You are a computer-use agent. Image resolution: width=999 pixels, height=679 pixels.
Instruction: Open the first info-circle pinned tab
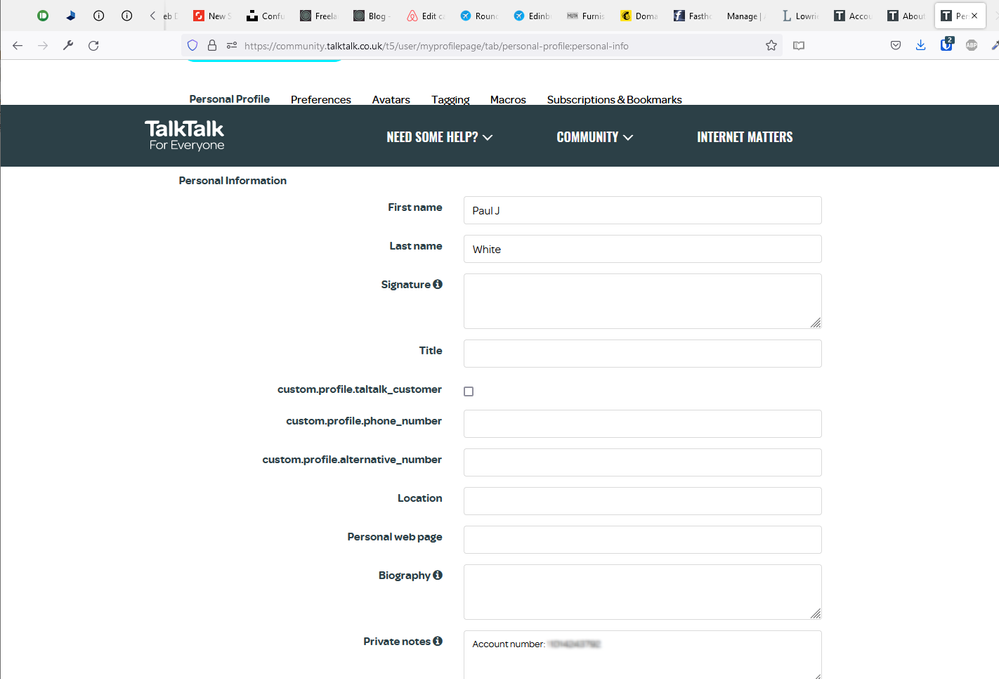pyautogui.click(x=99, y=15)
